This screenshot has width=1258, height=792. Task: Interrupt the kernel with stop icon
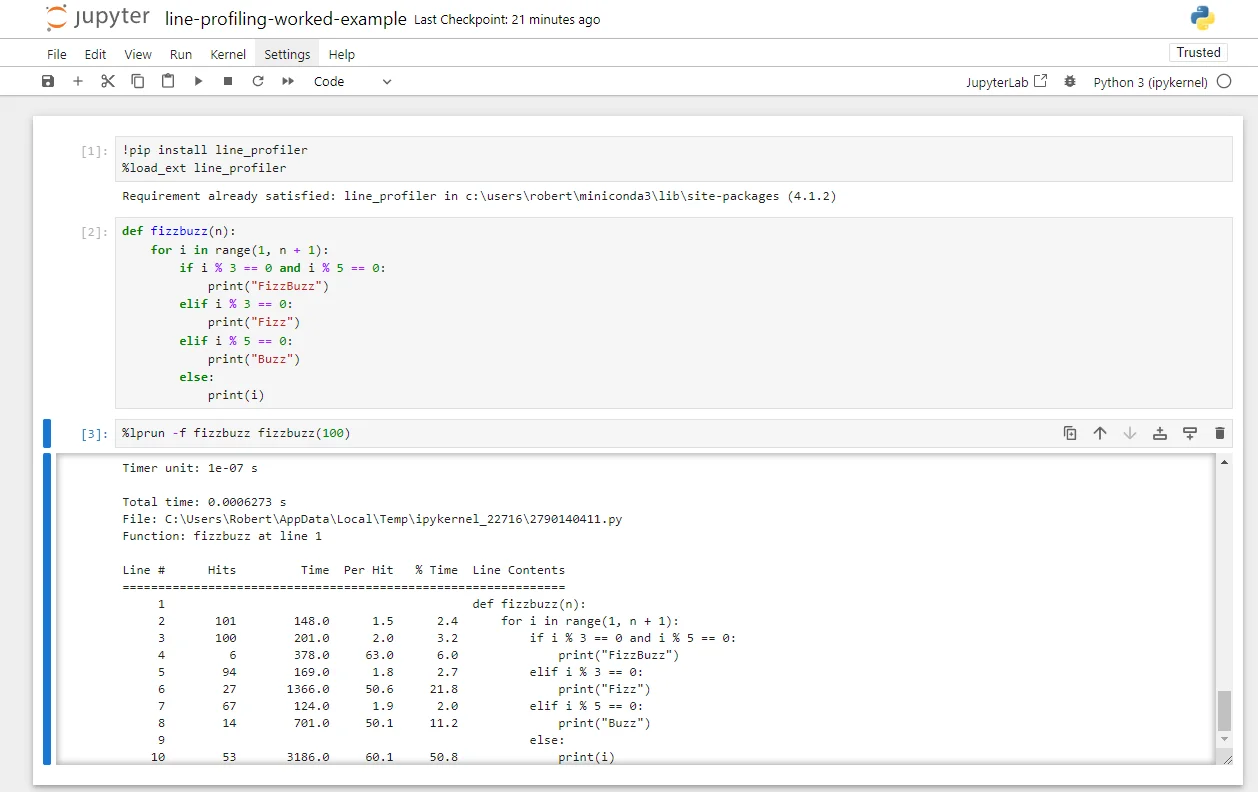(228, 81)
